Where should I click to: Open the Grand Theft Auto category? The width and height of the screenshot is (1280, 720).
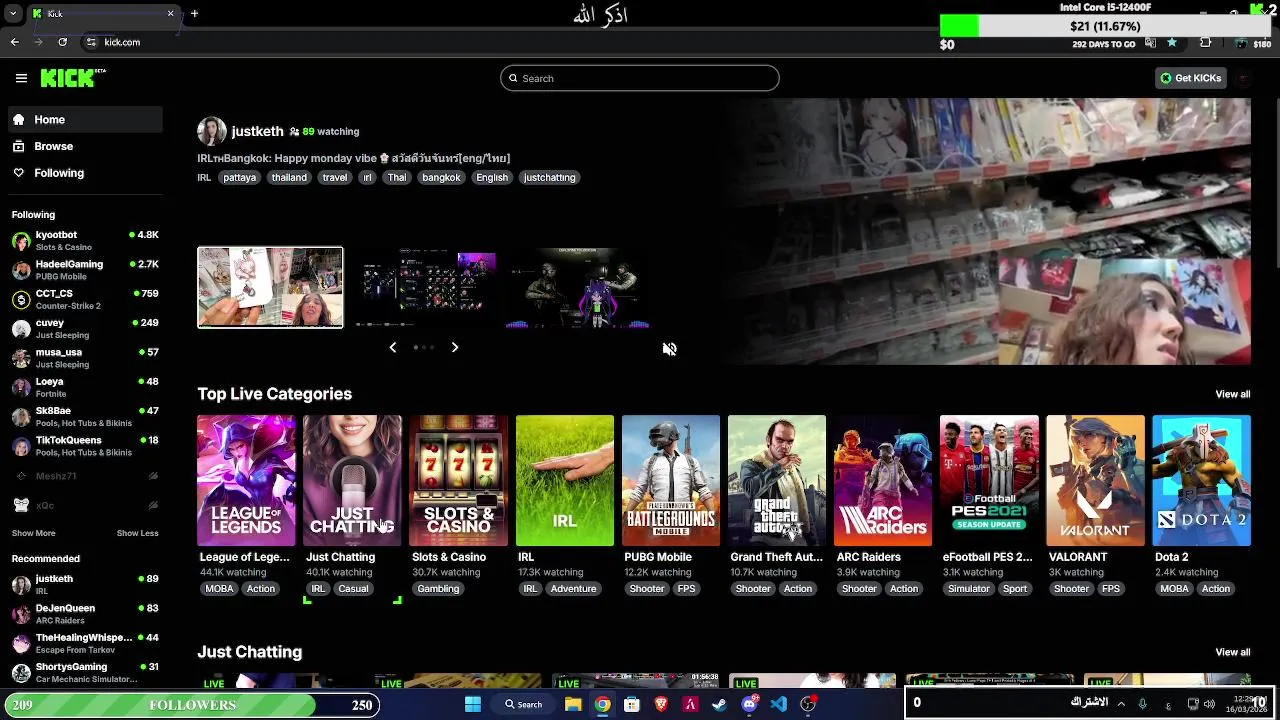point(777,480)
